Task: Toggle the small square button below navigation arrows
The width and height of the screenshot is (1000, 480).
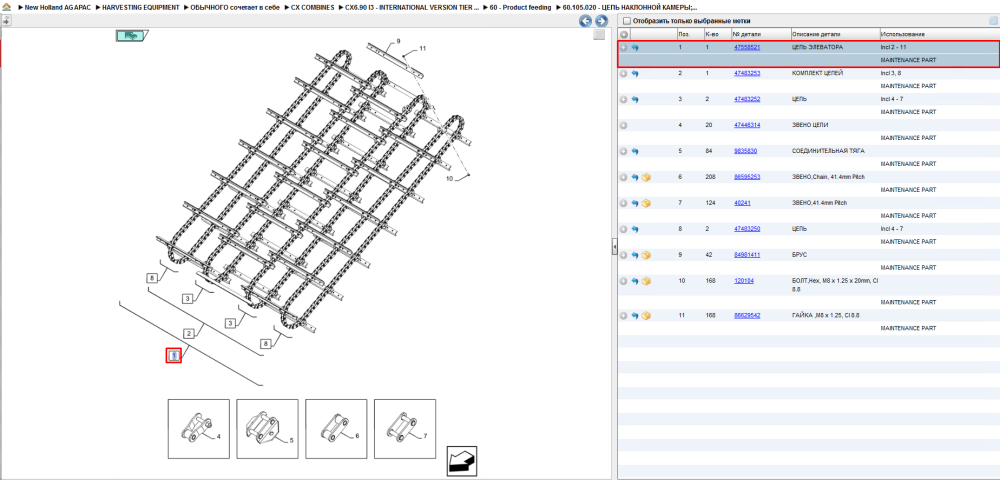Action: coord(598,34)
